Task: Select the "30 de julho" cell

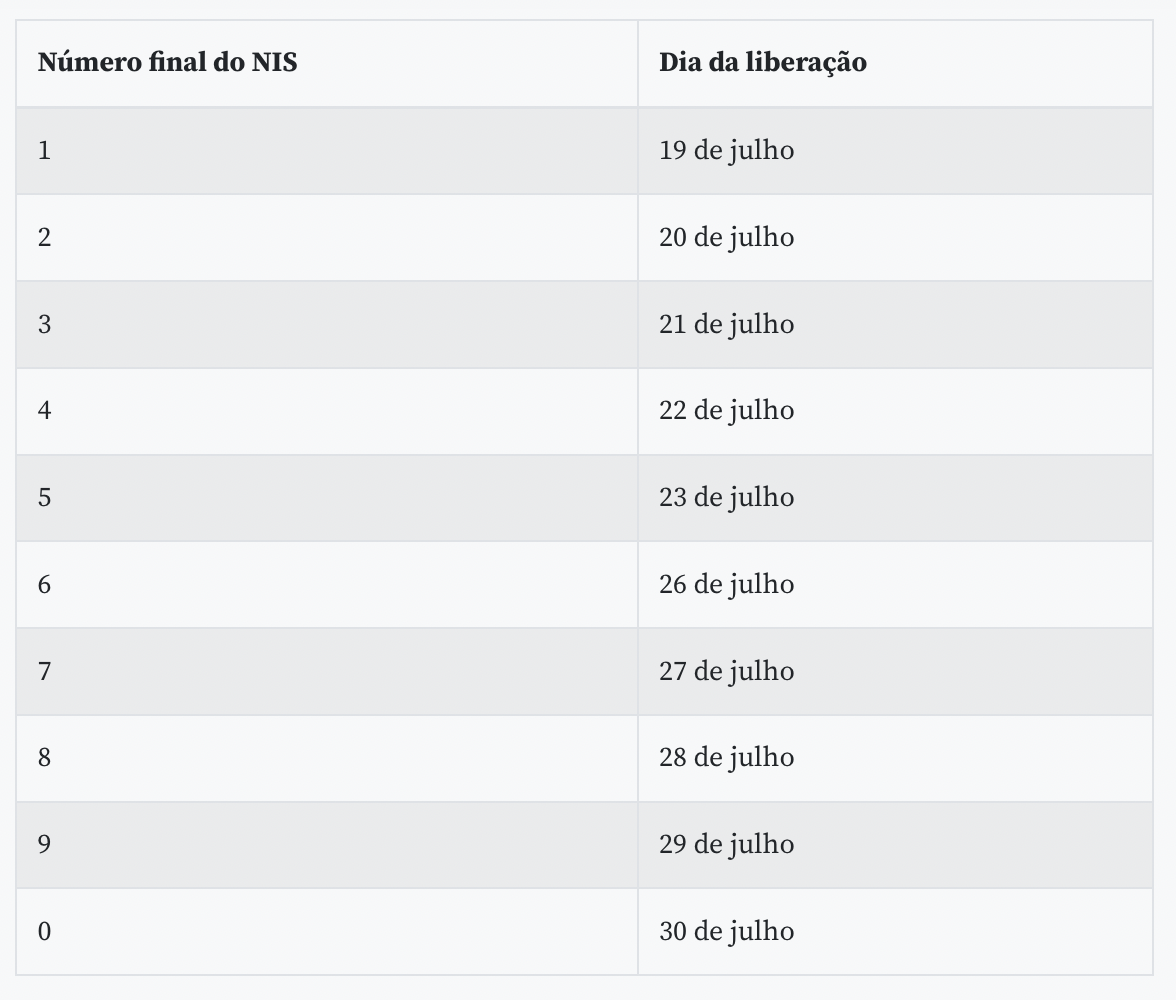Action: pyautogui.click(x=727, y=932)
